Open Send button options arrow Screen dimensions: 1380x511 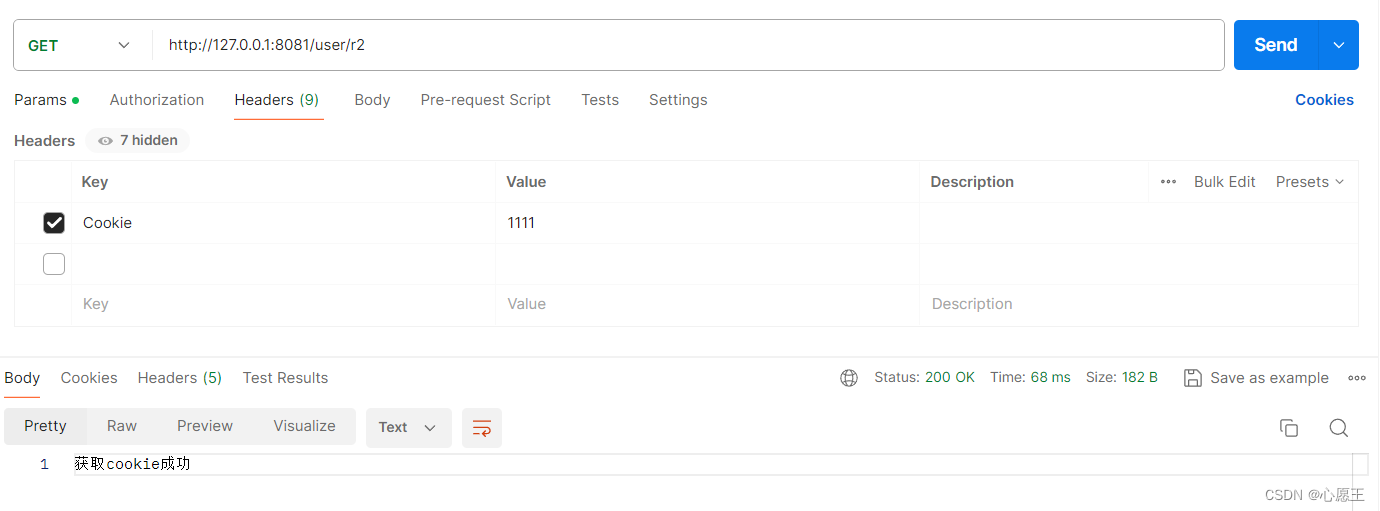[1339, 45]
